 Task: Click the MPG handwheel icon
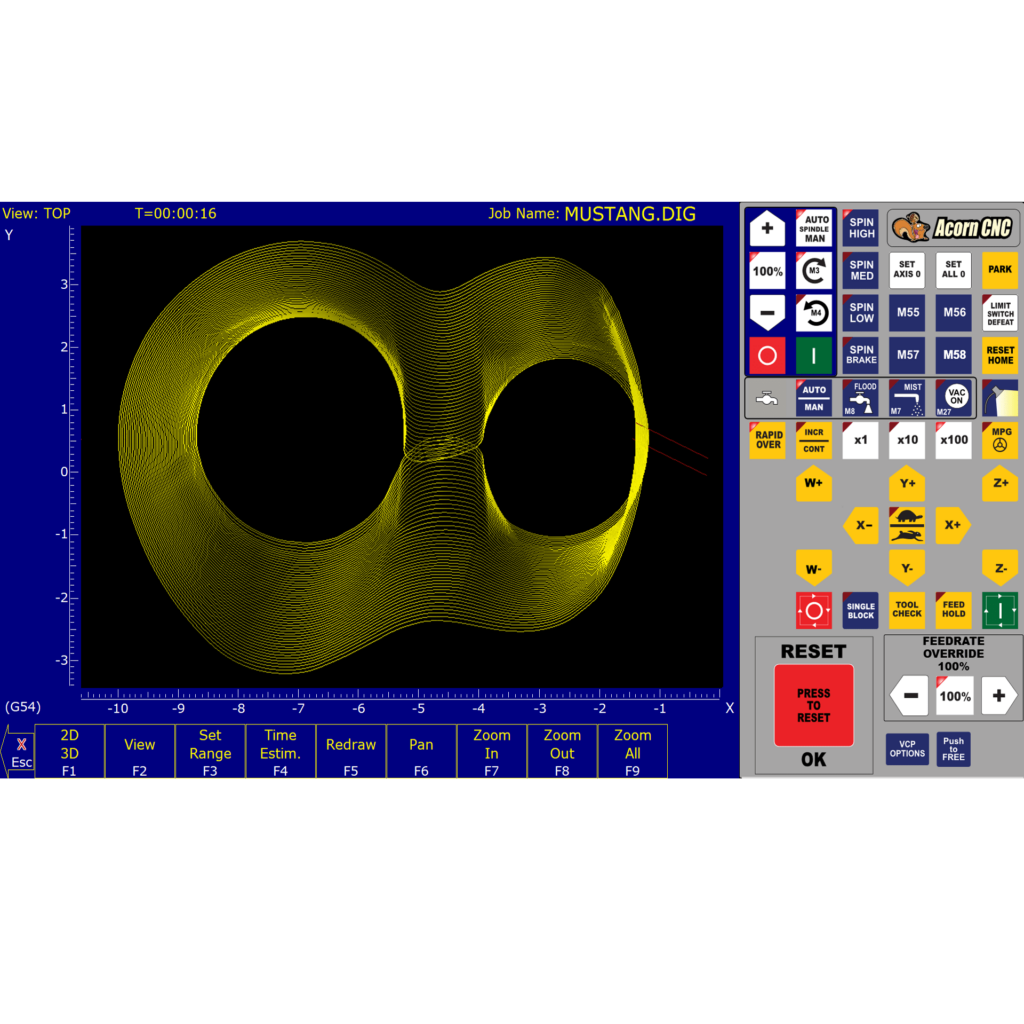(999, 440)
